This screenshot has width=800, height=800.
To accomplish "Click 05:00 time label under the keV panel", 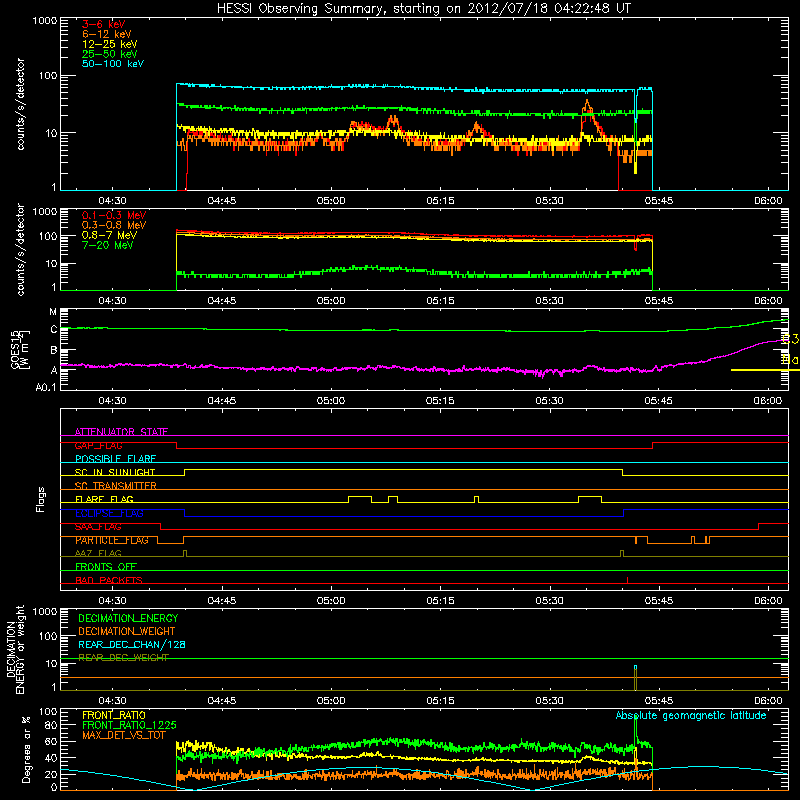I will click(331, 201).
